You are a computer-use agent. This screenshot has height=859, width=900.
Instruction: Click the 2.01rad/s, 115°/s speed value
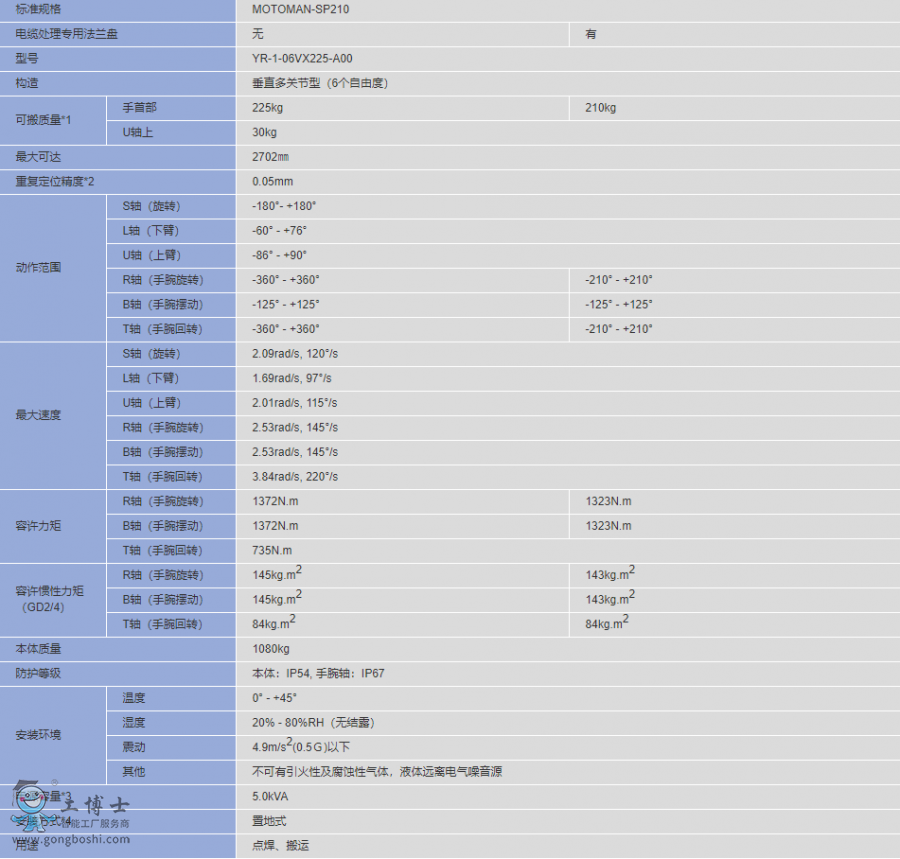point(294,403)
